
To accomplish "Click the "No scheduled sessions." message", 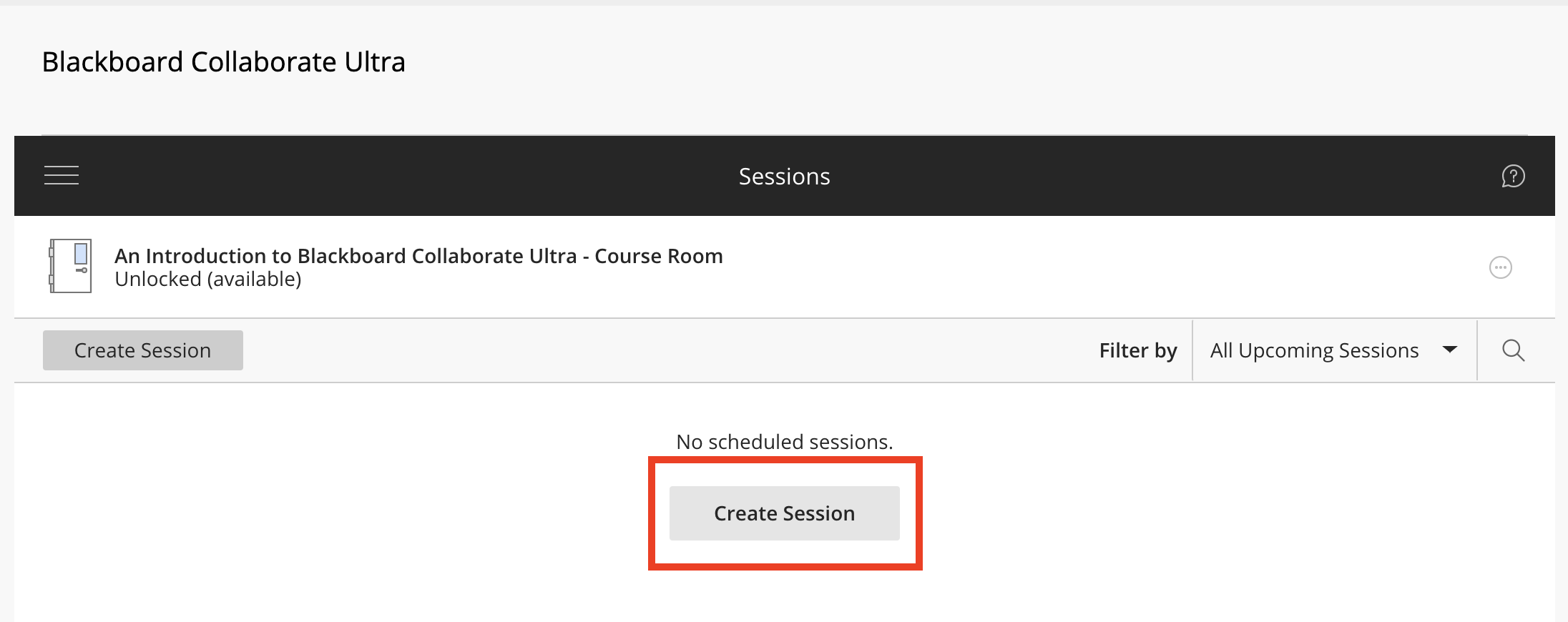I will pos(784,442).
